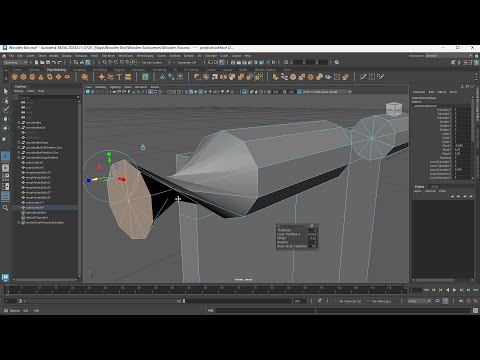Create a polygon disc from the shelf
The image size is (480, 360).
[67, 77]
